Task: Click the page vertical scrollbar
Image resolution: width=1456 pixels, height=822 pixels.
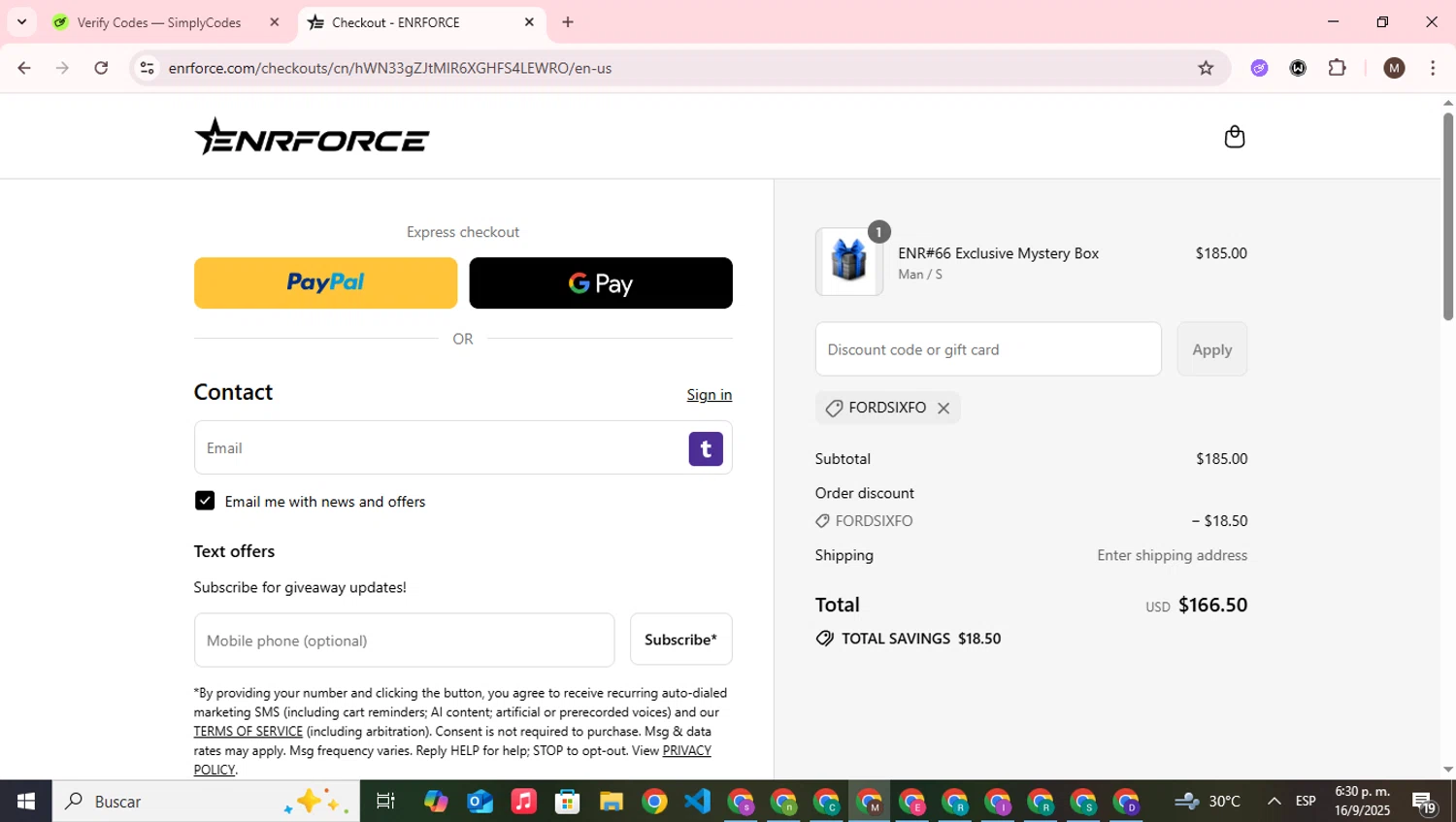Action: point(1448,215)
